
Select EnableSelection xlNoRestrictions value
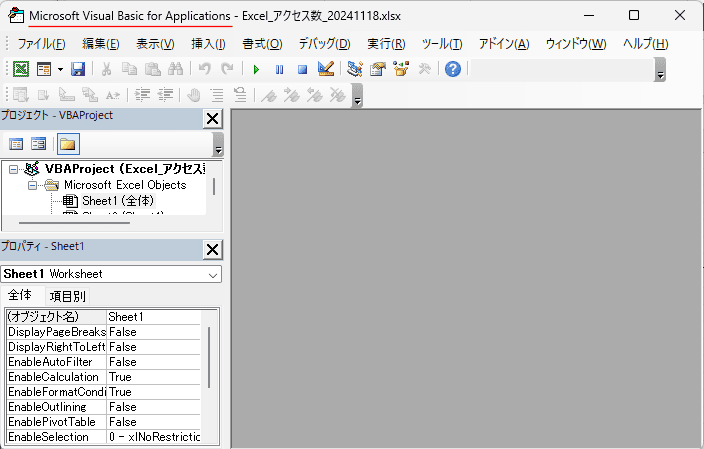click(154, 437)
